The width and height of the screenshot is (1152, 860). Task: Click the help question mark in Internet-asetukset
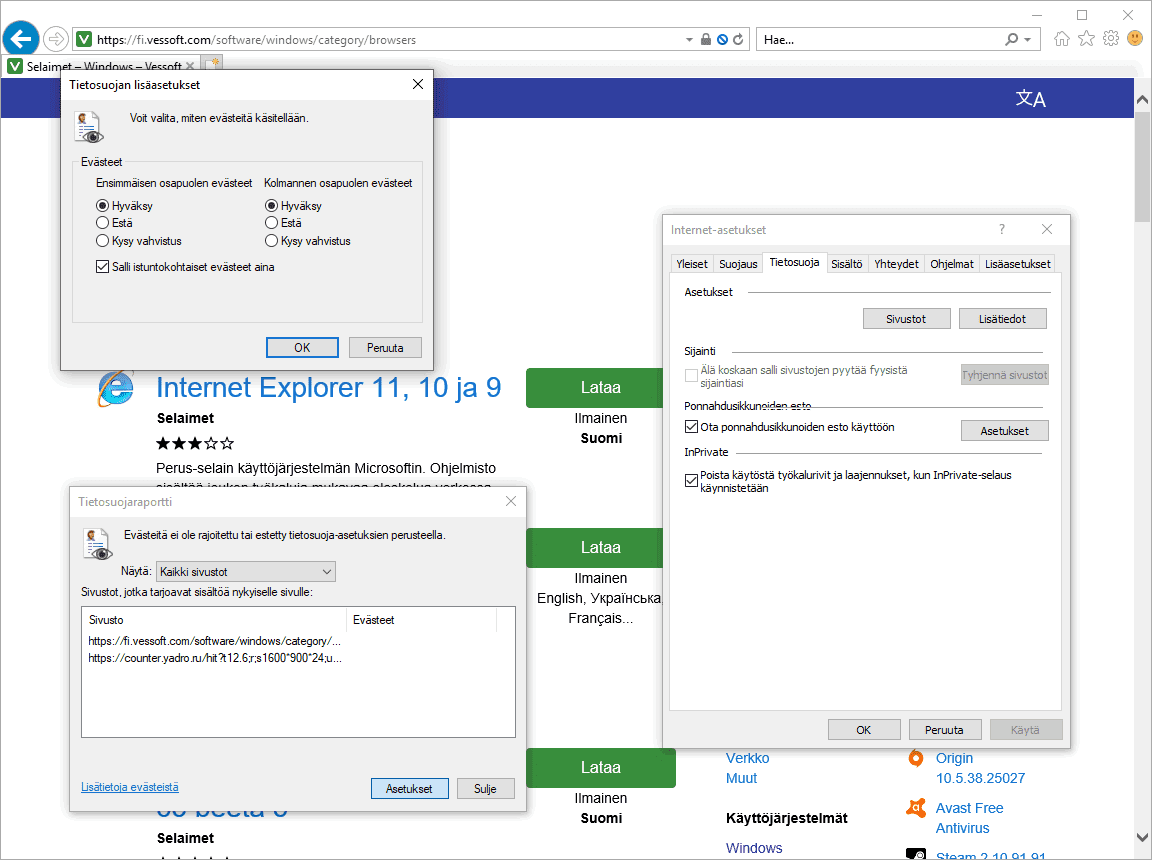coord(1001,229)
